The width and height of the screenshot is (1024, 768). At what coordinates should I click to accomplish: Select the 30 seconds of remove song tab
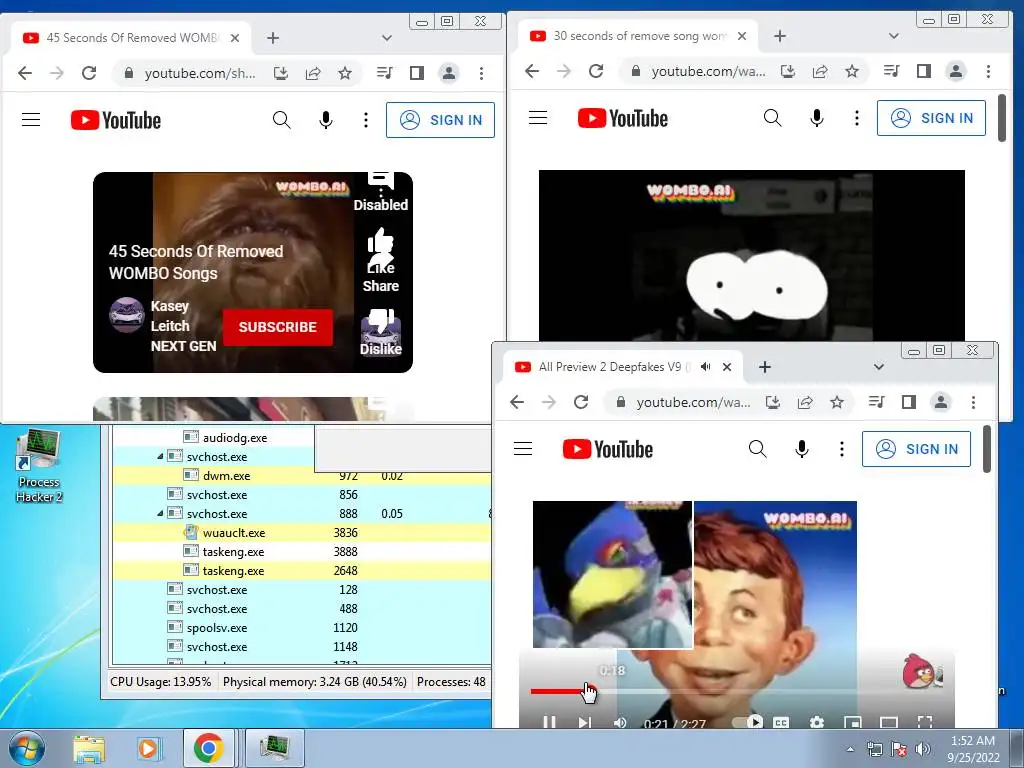pyautogui.click(x=639, y=36)
